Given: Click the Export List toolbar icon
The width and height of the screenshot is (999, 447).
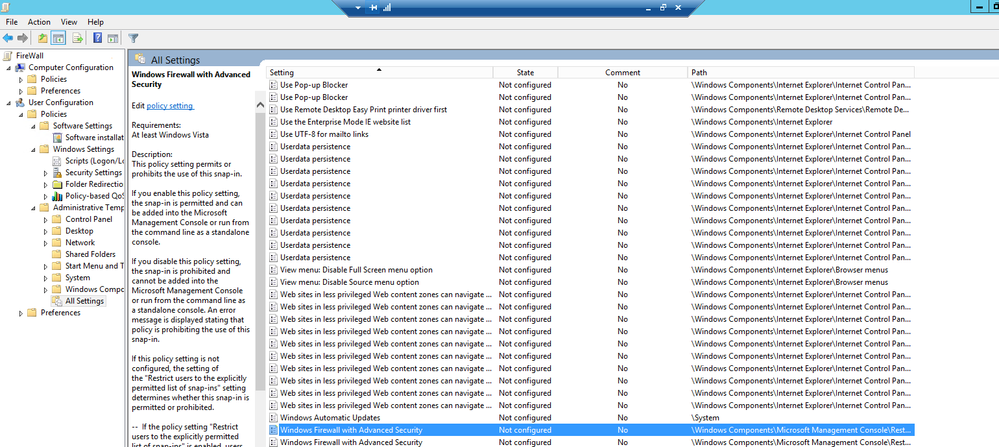Looking at the screenshot, I should click(78, 38).
